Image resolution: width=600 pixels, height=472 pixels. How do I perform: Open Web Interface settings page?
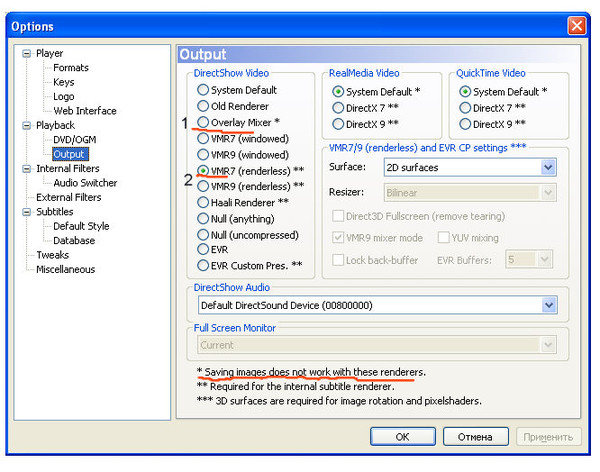point(85,111)
